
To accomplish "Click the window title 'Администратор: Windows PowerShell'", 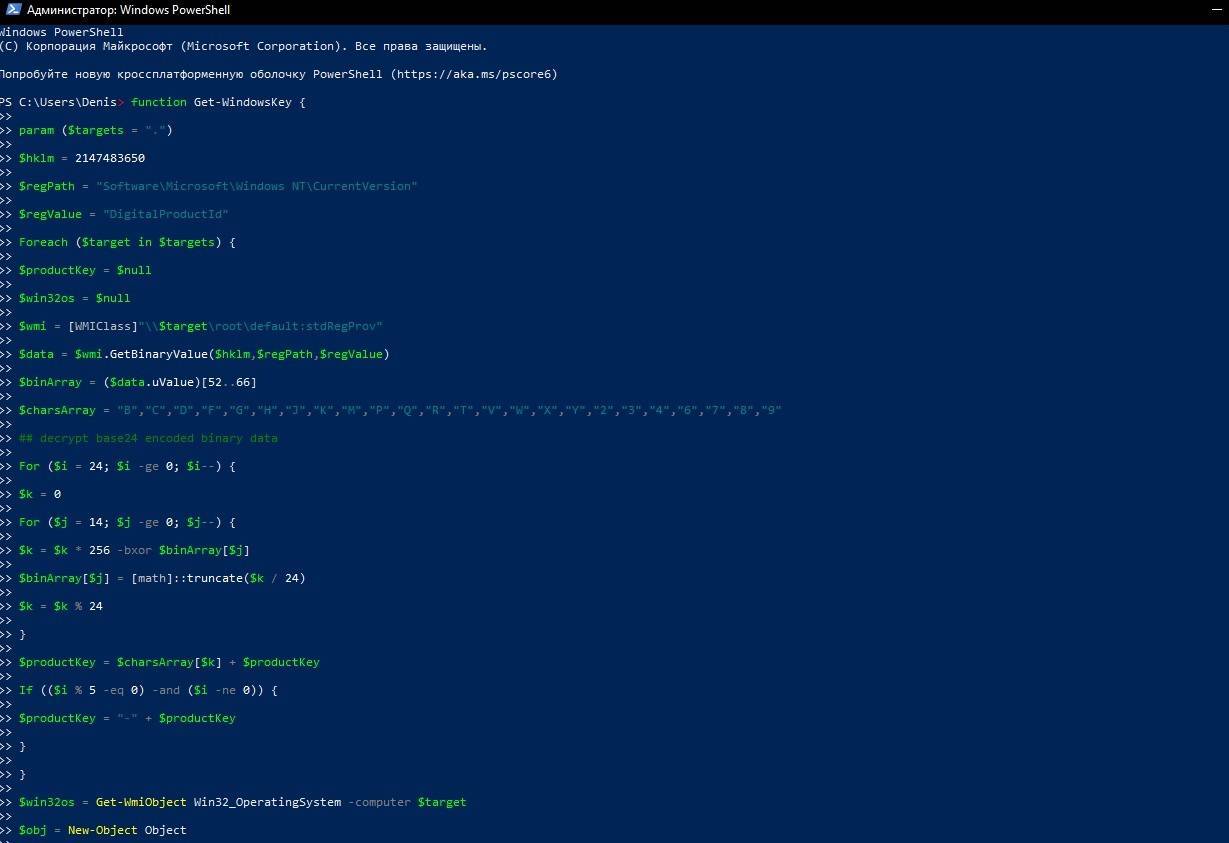I will coord(128,10).
